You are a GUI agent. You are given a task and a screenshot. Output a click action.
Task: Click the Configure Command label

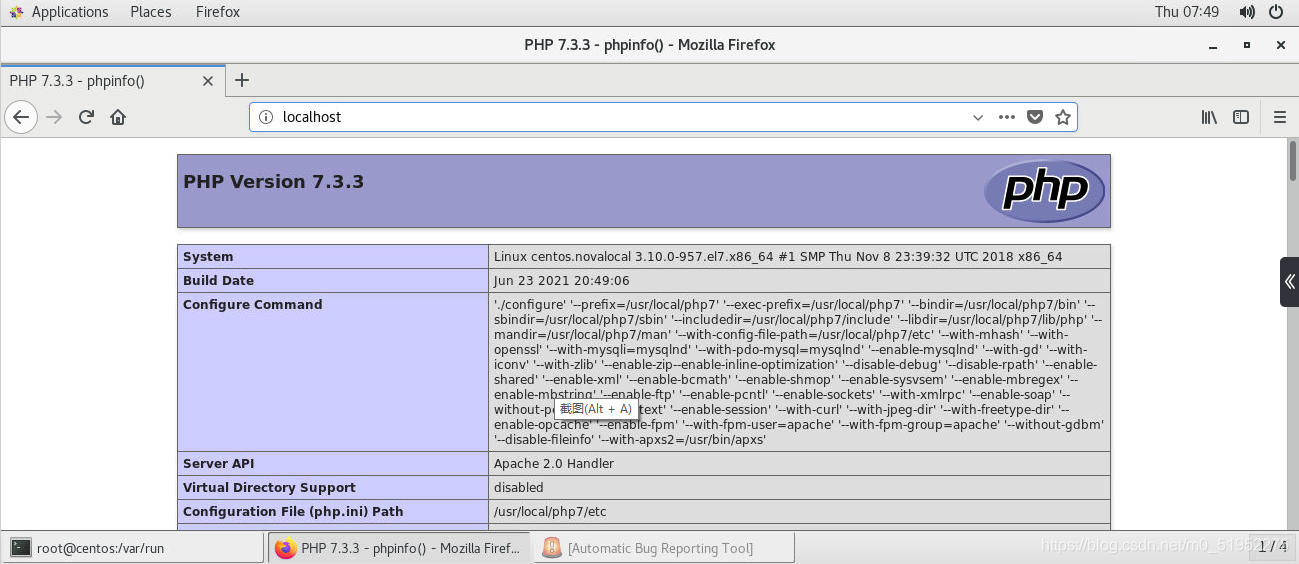click(x=253, y=305)
